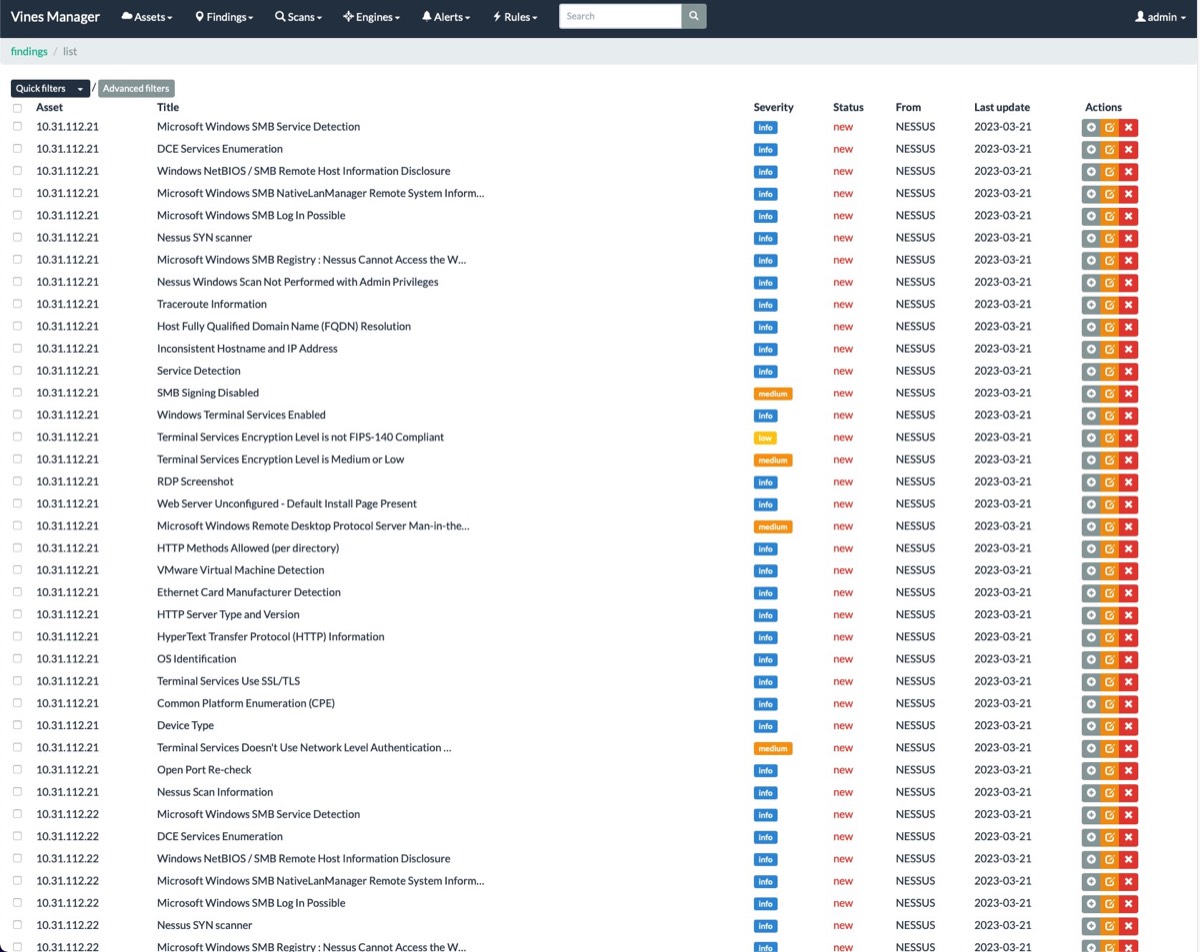Open the Quick filters dropdown
The width and height of the screenshot is (1200, 952).
click(x=50, y=88)
